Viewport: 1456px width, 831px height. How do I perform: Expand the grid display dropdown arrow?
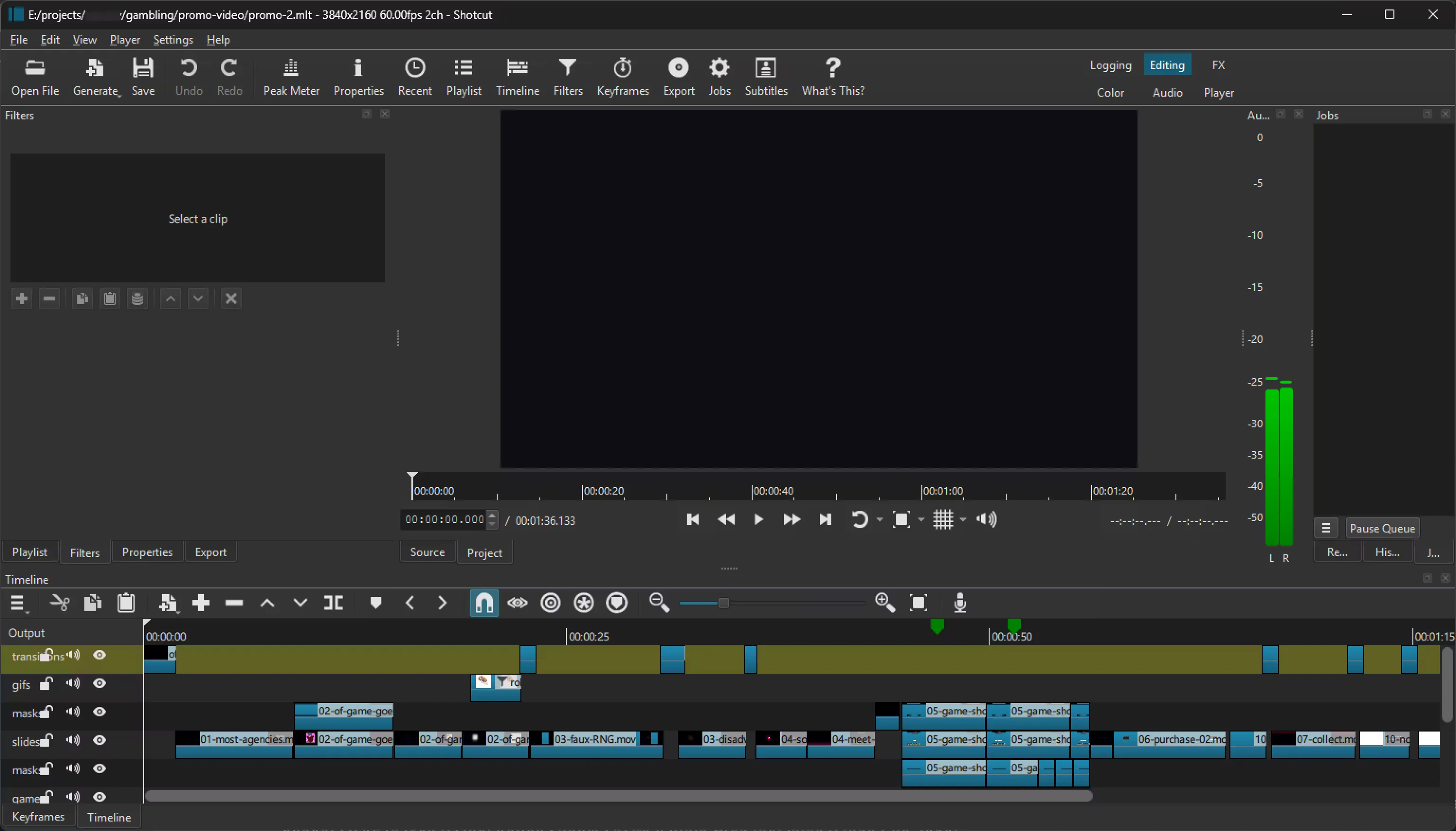click(963, 519)
